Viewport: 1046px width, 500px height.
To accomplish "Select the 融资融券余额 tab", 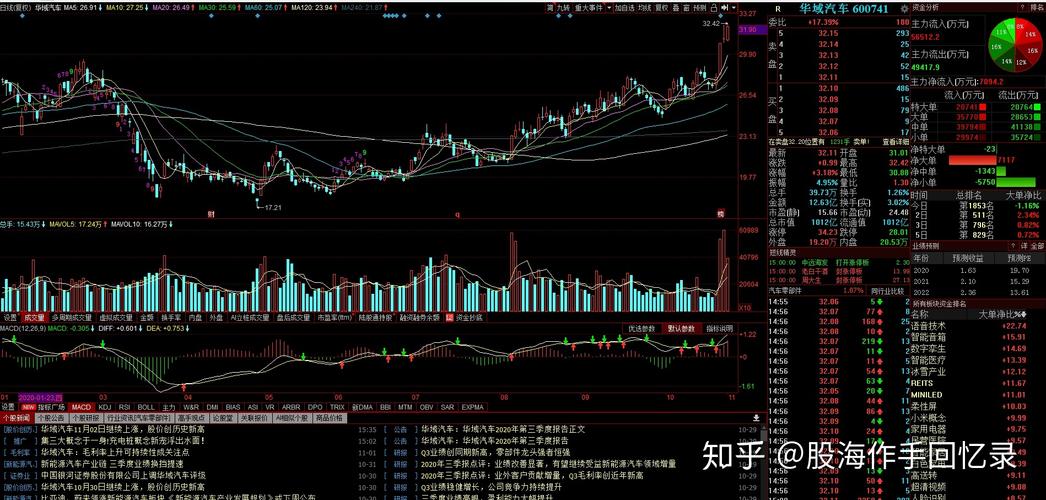I will coord(421,318).
